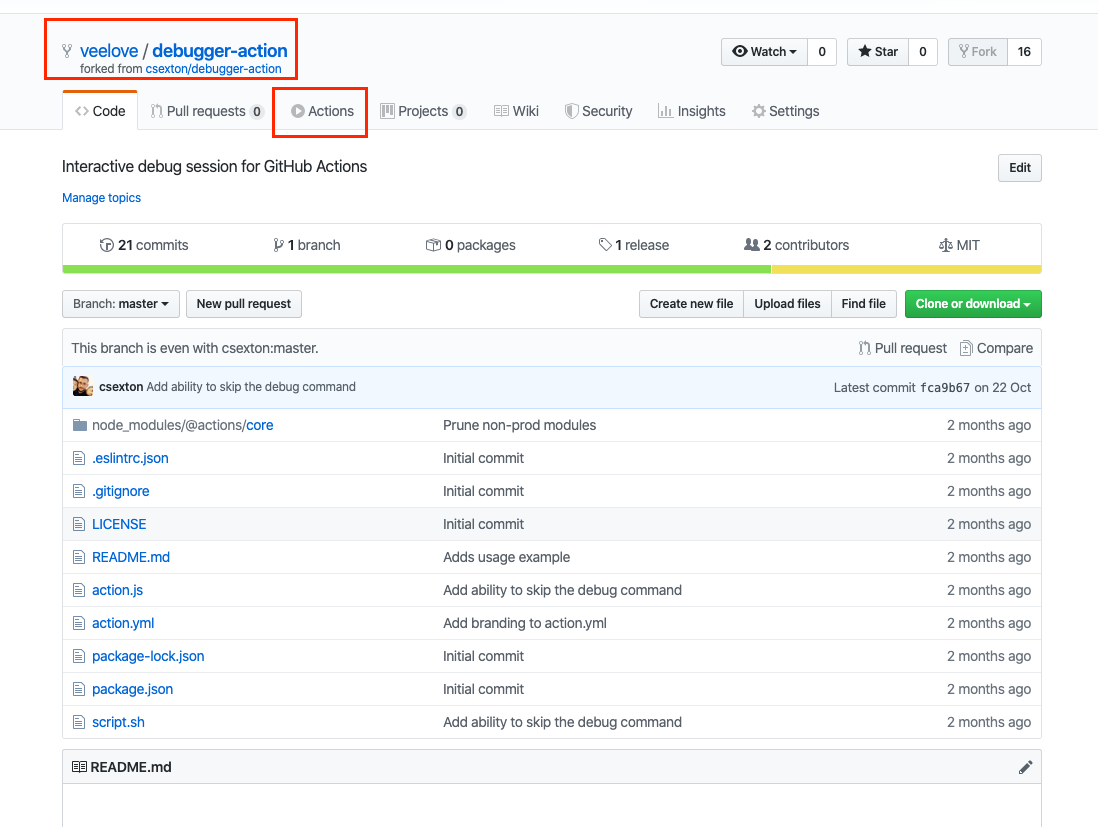
Task: Open csexton author link on latest commit
Action: (x=121, y=387)
